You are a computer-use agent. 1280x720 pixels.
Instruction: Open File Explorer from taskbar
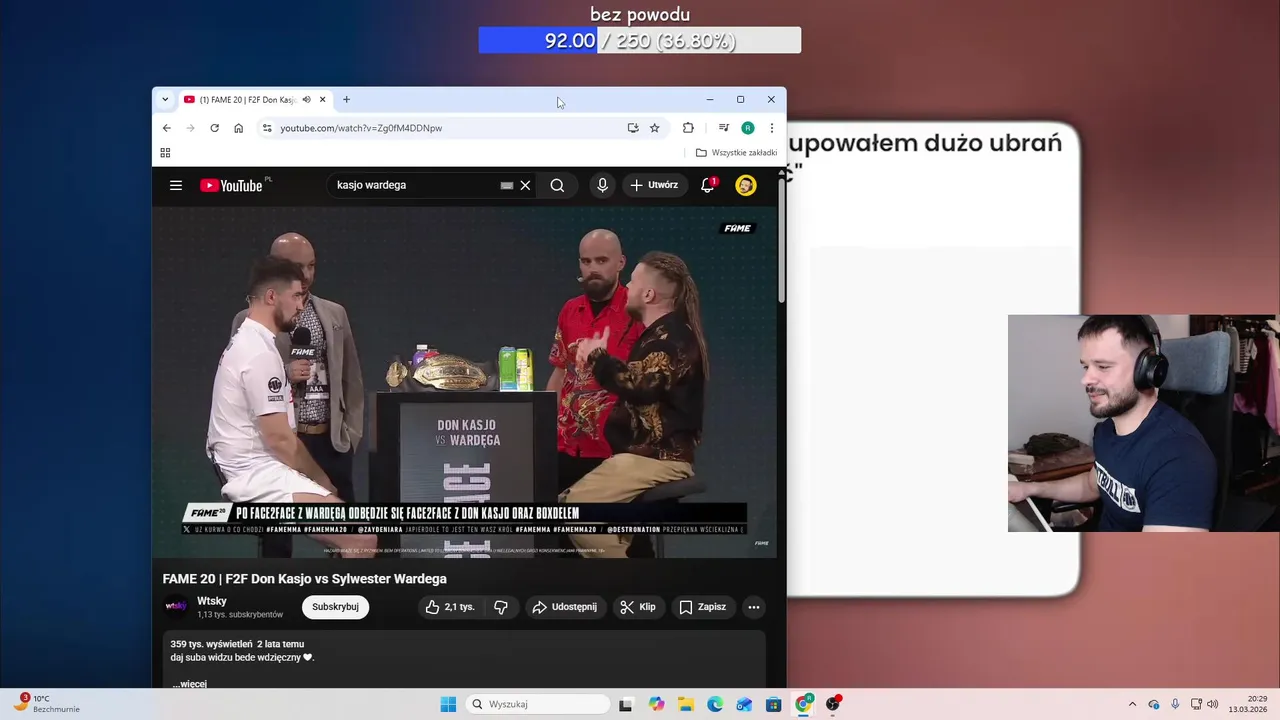(686, 704)
